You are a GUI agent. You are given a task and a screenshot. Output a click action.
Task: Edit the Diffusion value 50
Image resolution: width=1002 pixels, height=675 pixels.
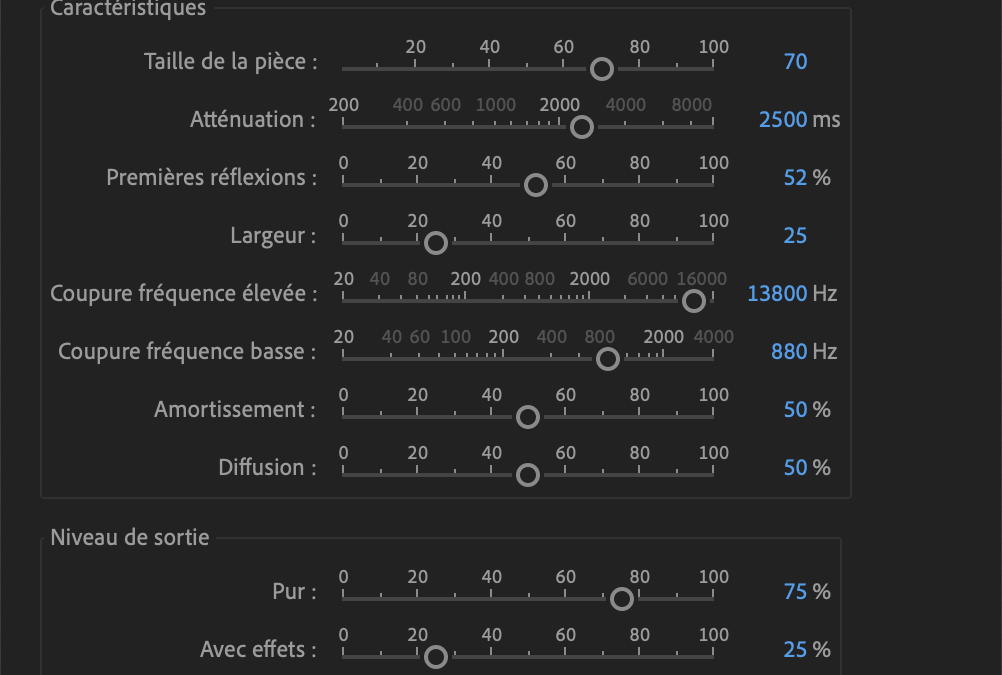click(x=796, y=468)
